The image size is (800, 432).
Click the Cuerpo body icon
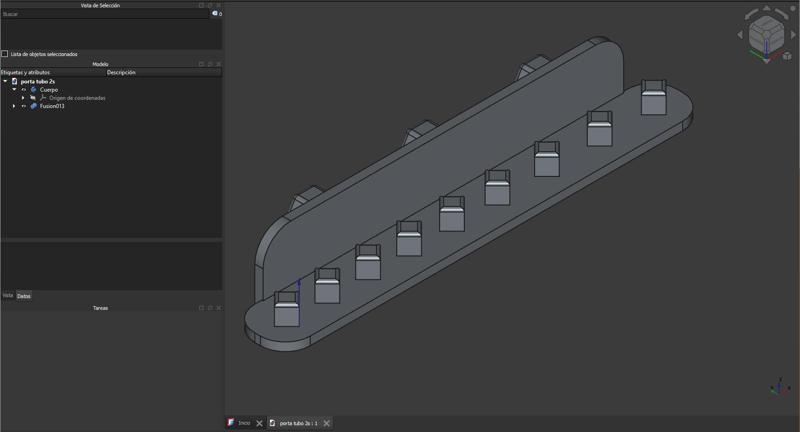pyautogui.click(x=34, y=89)
